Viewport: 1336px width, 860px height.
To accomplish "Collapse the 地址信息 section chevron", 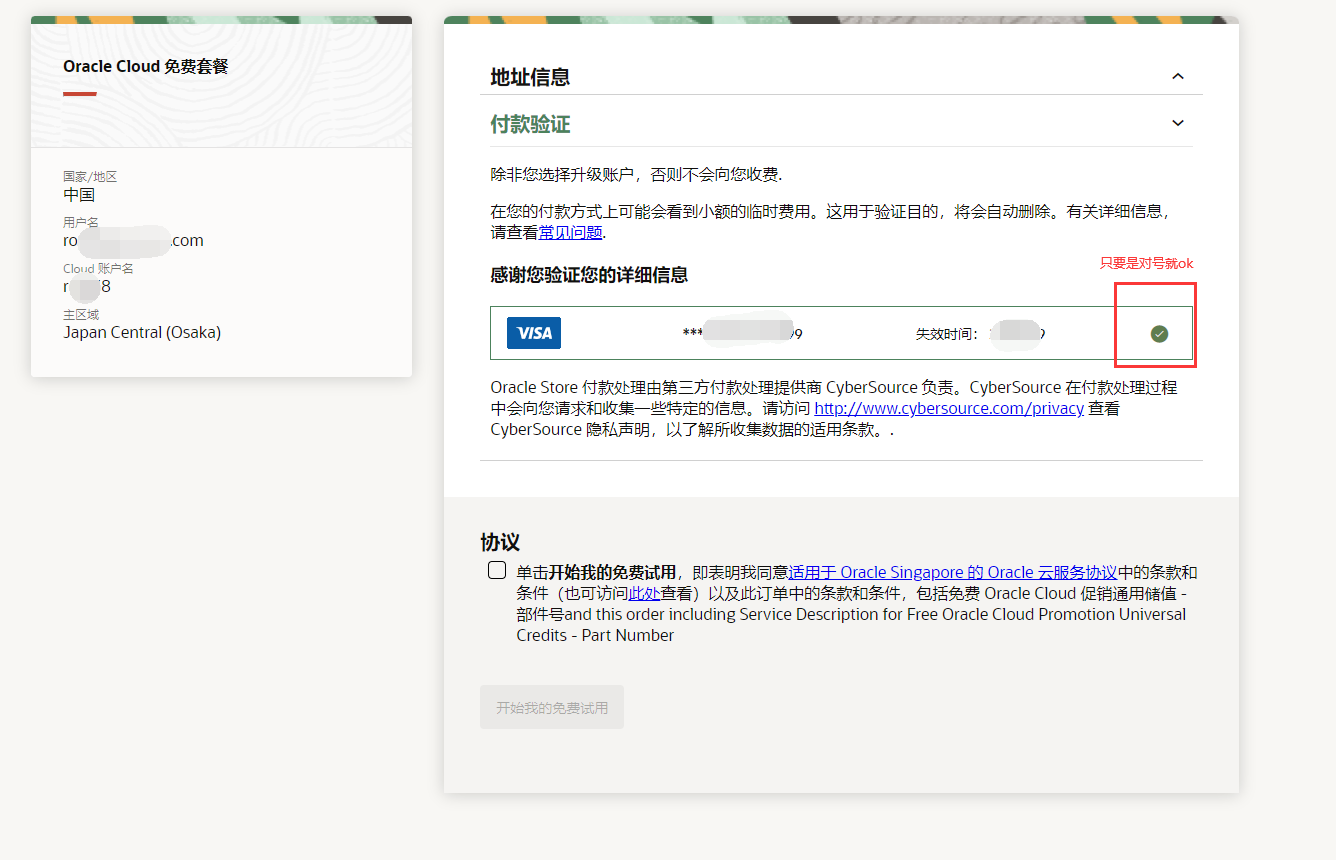I will [x=1178, y=77].
